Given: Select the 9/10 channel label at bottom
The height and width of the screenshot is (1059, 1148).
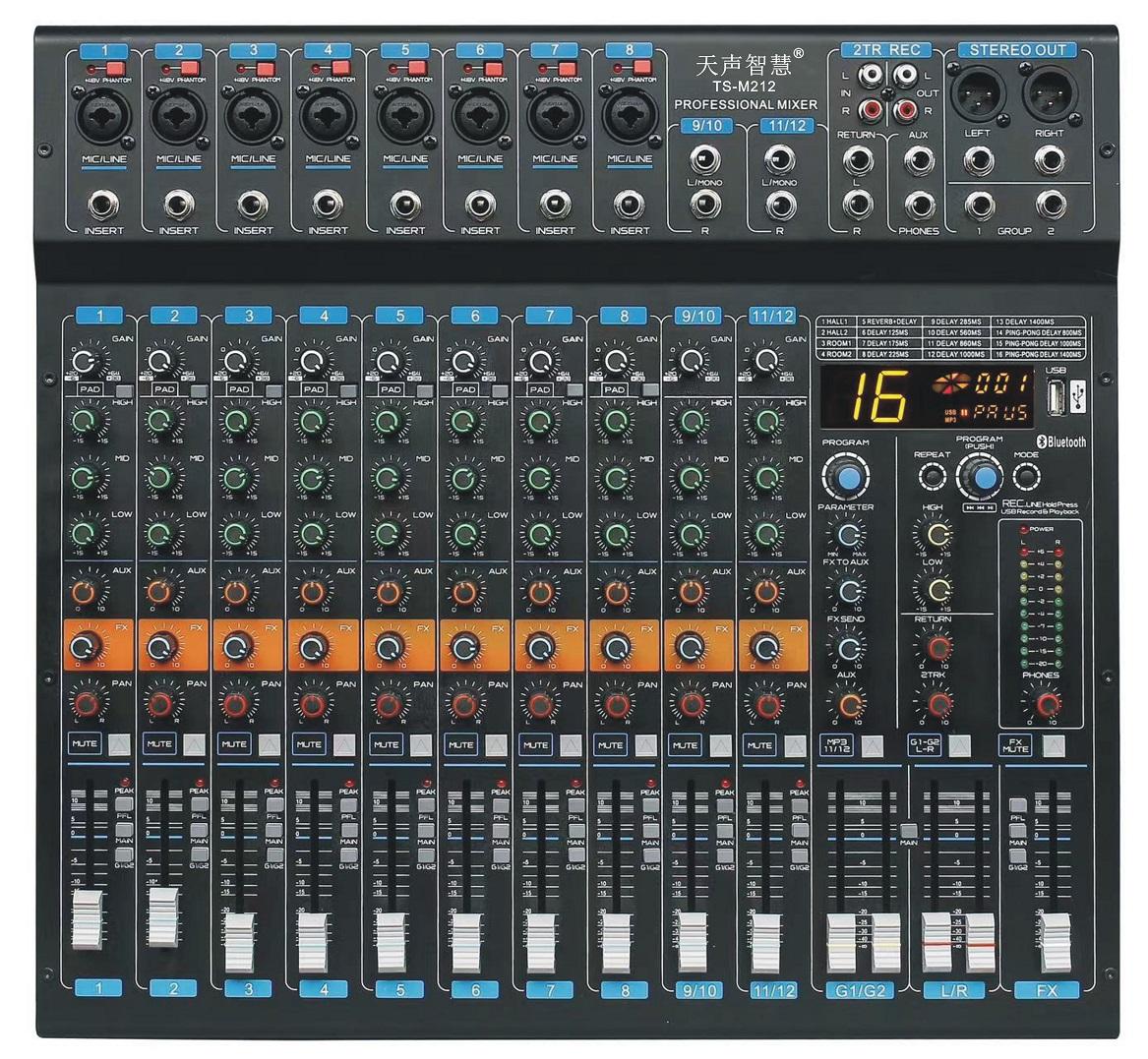Looking at the screenshot, I should (697, 989).
